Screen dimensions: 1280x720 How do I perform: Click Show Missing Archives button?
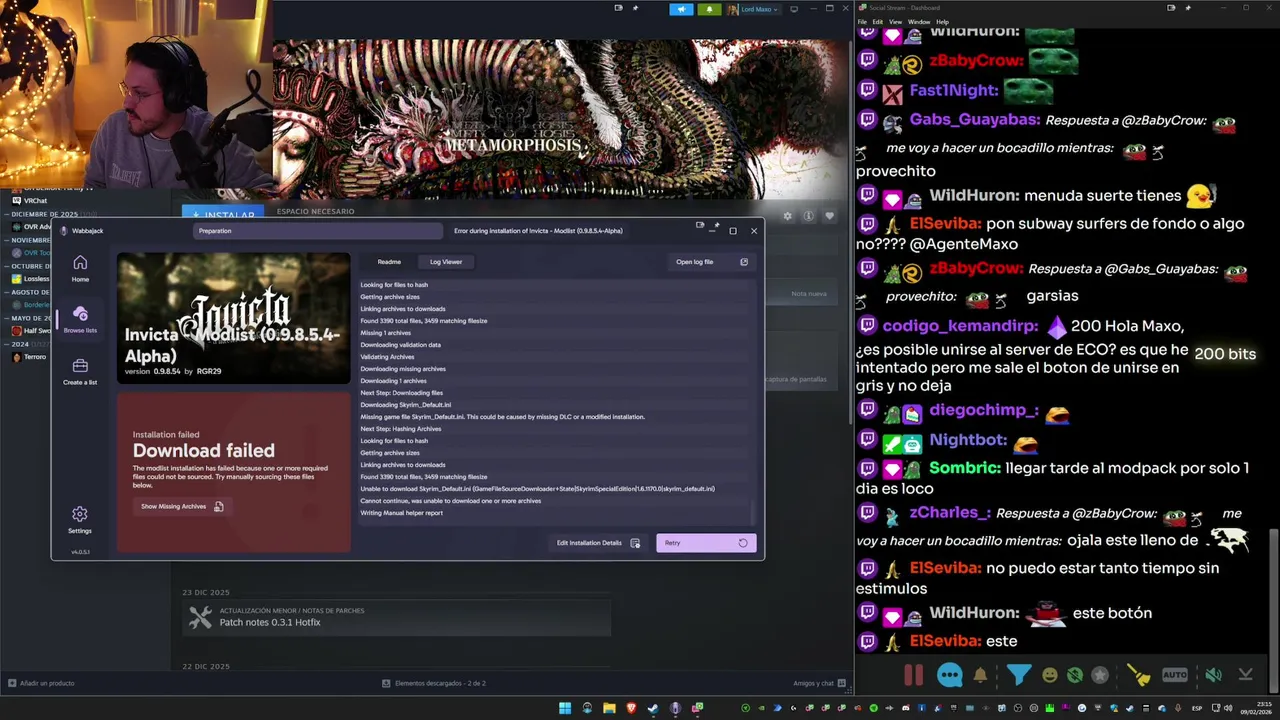click(182, 506)
